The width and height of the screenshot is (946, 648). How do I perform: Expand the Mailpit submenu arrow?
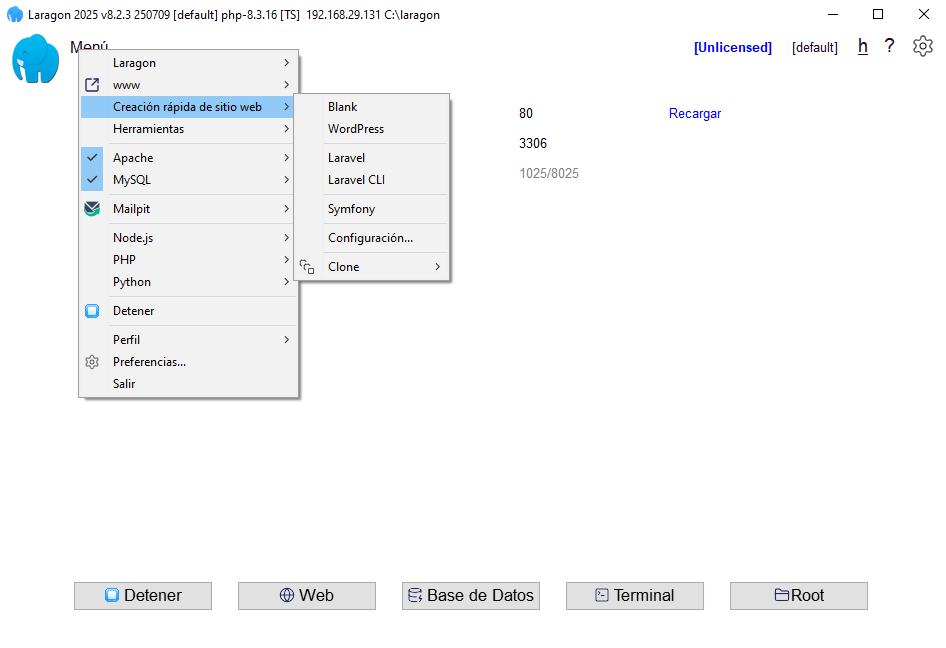[x=287, y=209]
